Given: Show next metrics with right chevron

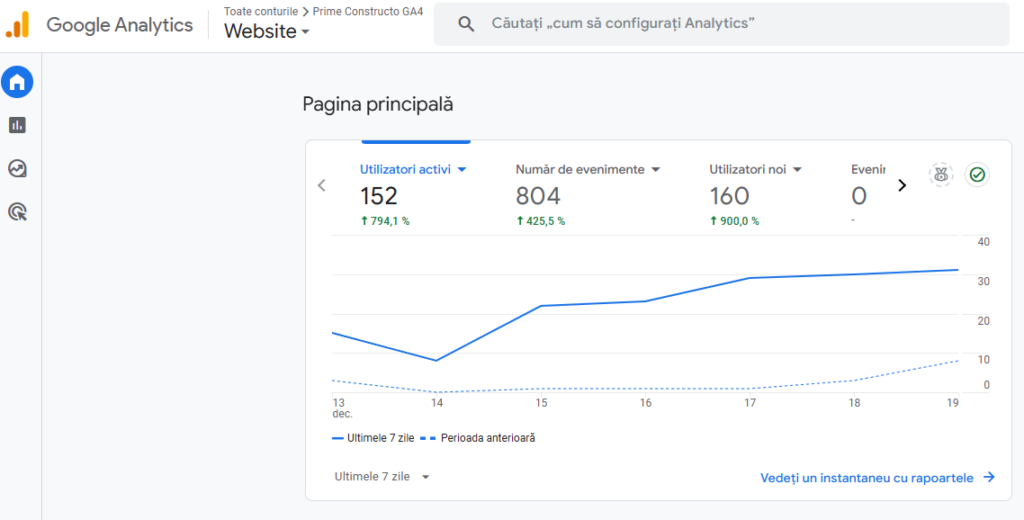Looking at the screenshot, I should (902, 186).
